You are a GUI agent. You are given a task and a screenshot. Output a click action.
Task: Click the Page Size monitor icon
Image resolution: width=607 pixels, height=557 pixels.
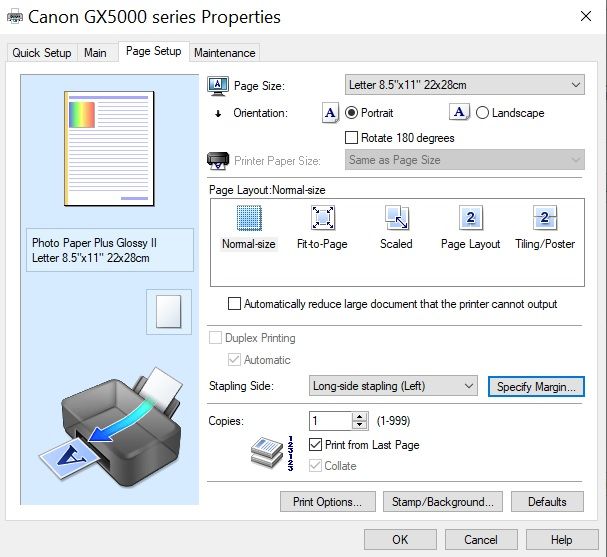coord(218,86)
